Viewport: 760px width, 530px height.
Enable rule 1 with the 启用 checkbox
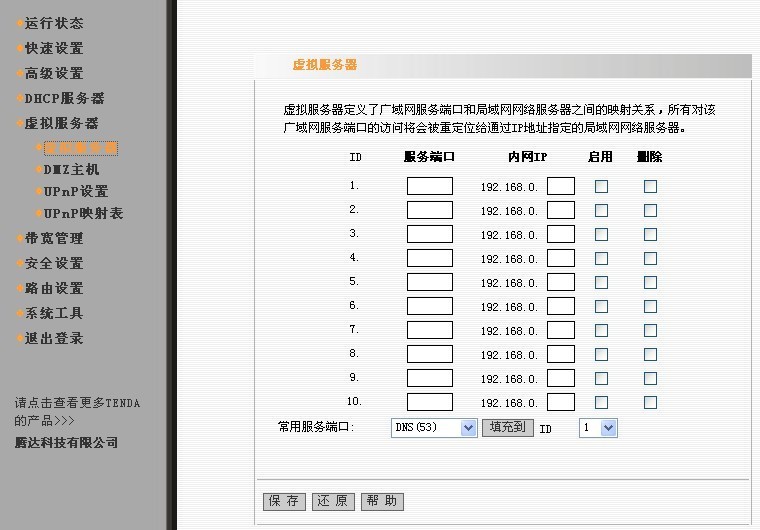click(602, 187)
